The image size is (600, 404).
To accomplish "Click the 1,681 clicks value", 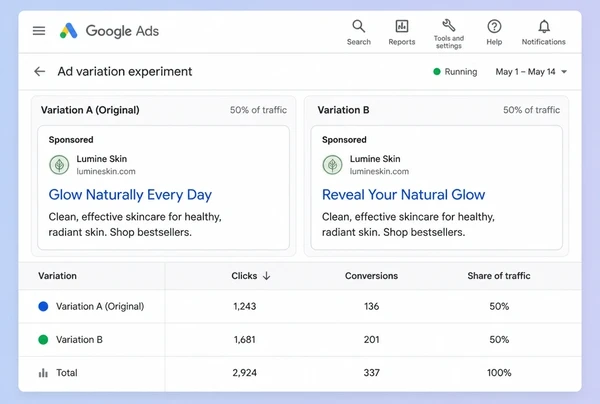I will [245, 340].
